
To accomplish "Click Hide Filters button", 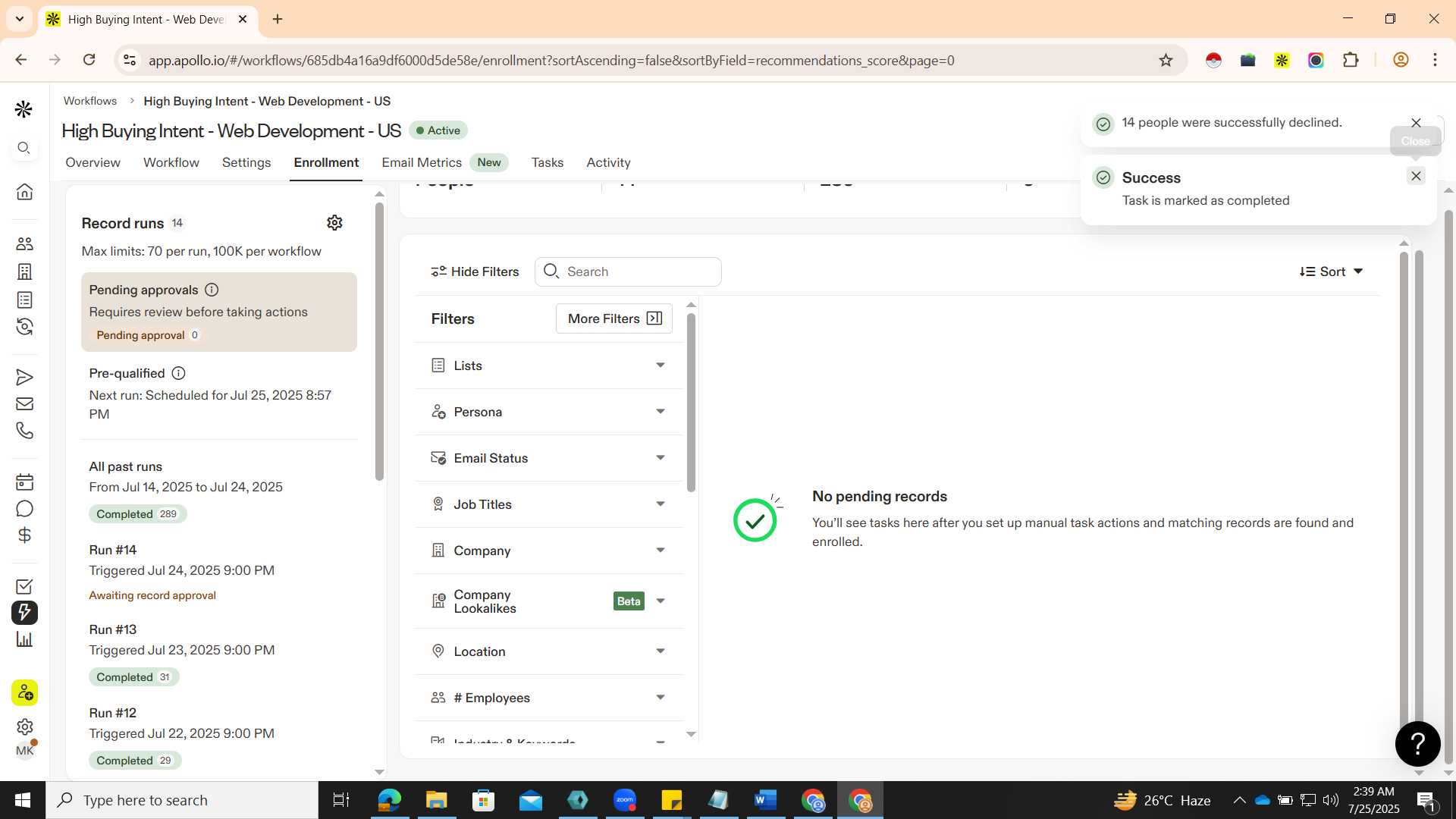I will [x=475, y=271].
